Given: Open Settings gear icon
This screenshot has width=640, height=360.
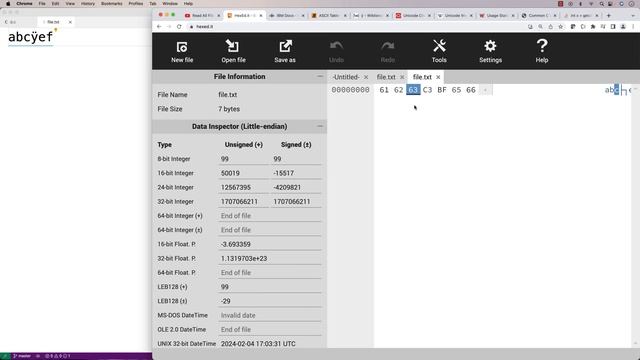Looking at the screenshot, I should pos(490,46).
